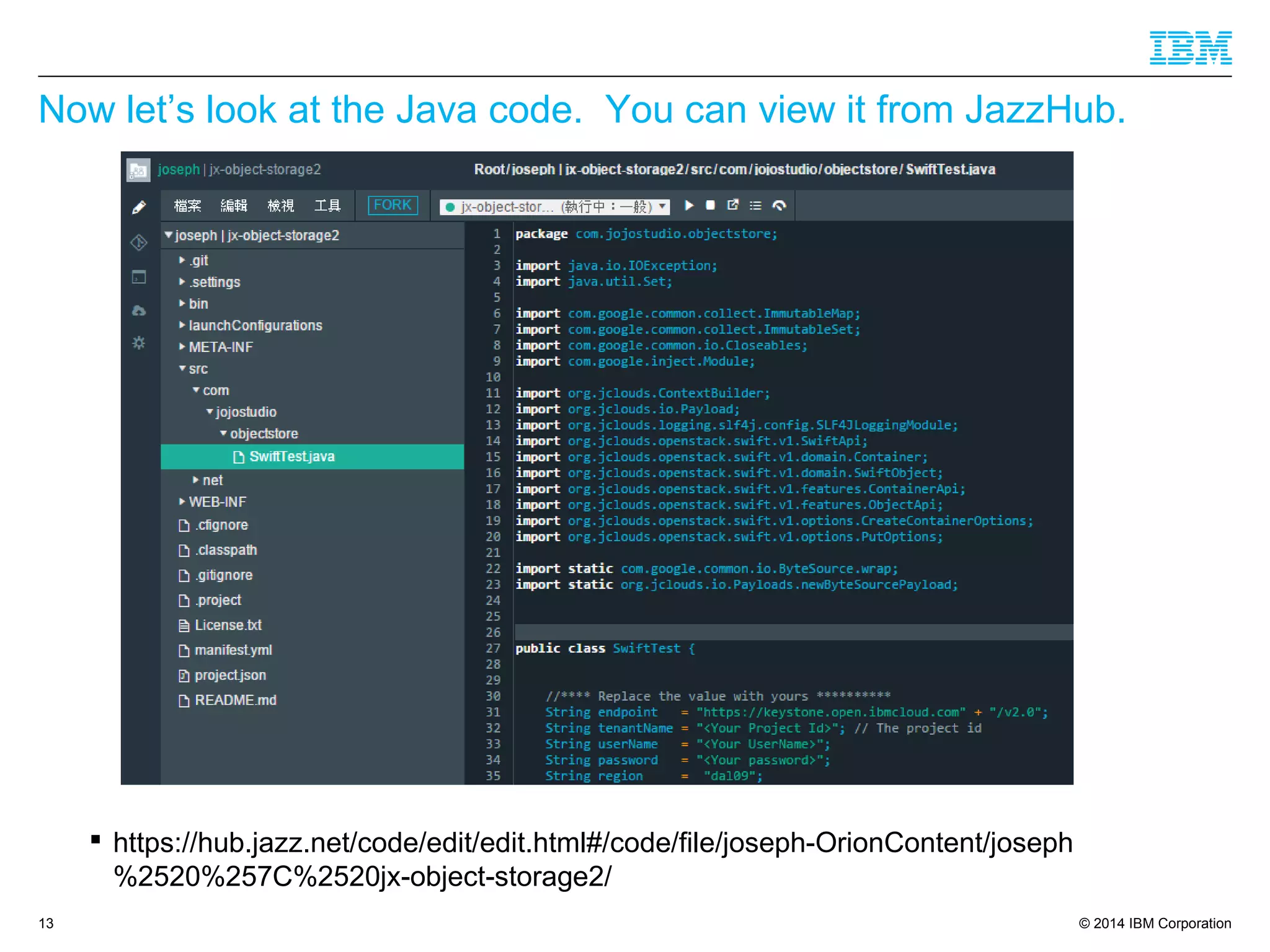Open the README.md file
The height and width of the screenshot is (952, 1270).
tap(236, 700)
